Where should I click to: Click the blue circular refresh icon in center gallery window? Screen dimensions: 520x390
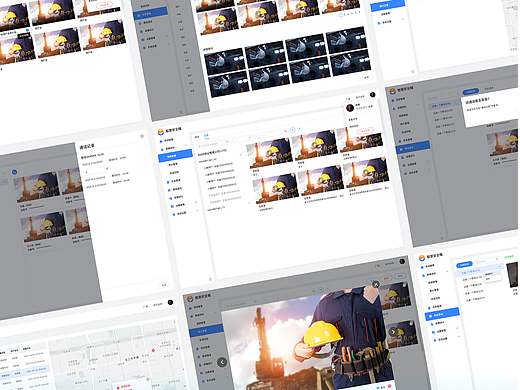coord(293,130)
